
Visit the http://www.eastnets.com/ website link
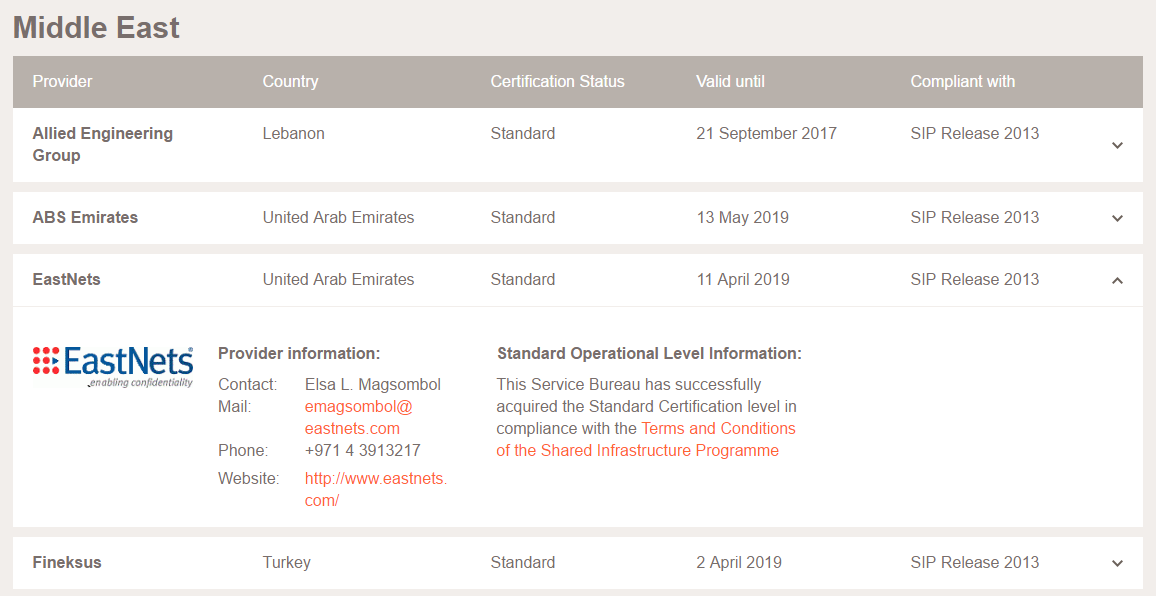(x=375, y=489)
